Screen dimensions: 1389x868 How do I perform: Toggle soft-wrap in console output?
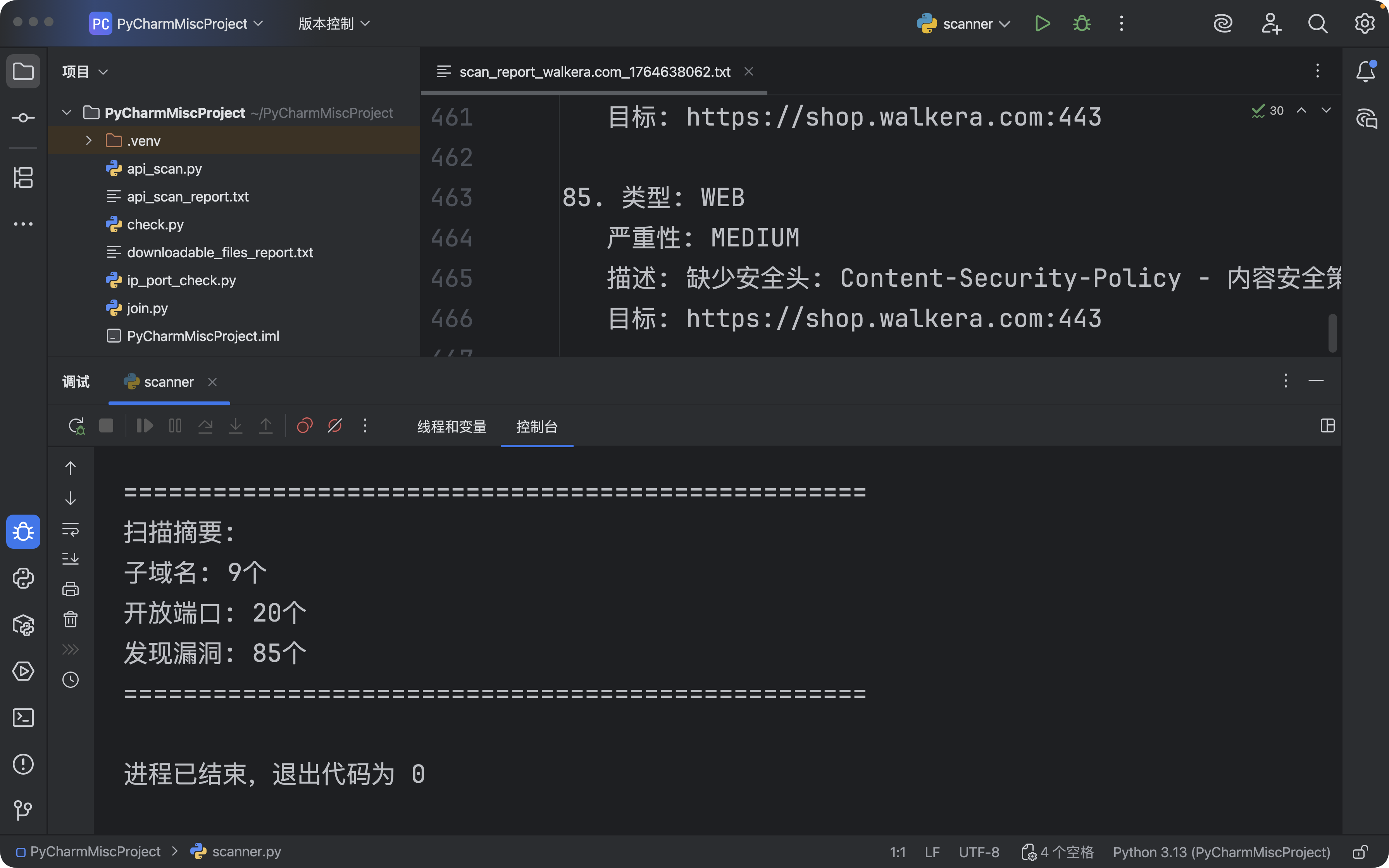[x=71, y=529]
